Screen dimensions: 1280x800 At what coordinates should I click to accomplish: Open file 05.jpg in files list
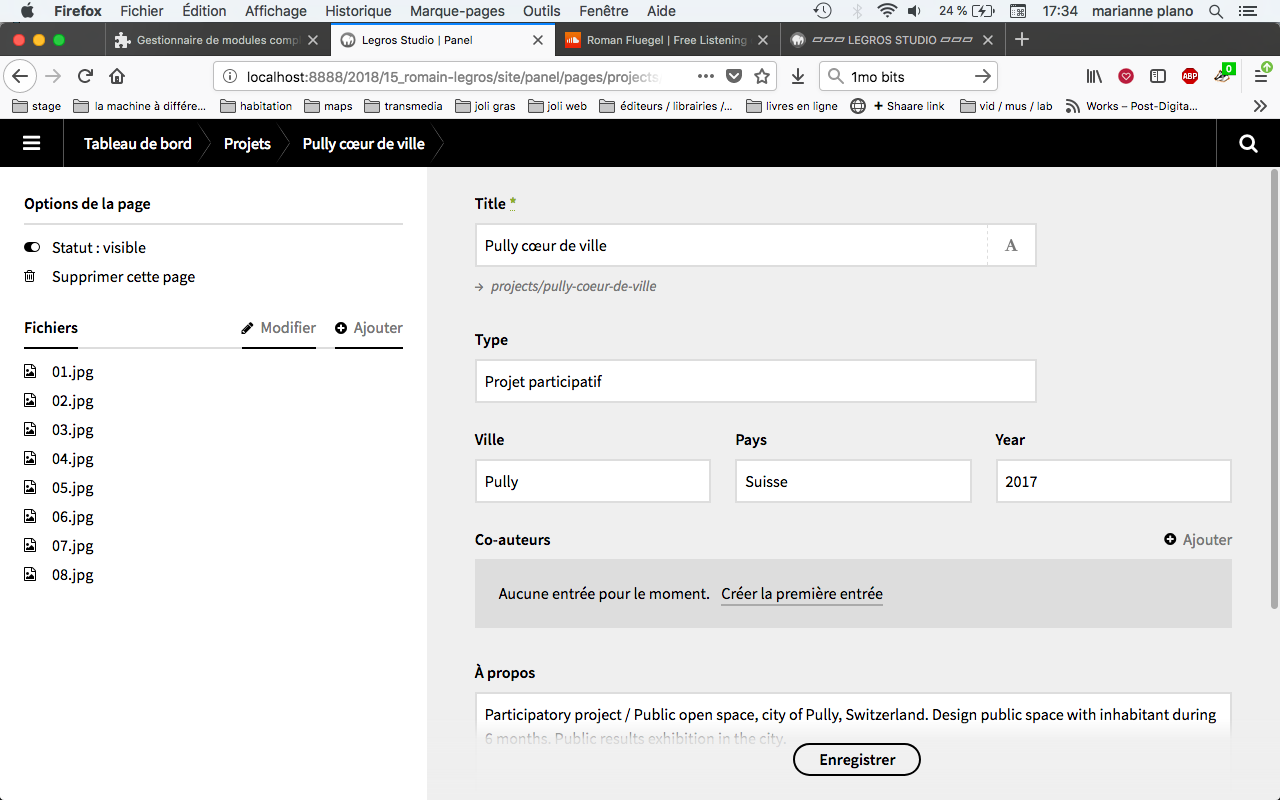point(72,488)
